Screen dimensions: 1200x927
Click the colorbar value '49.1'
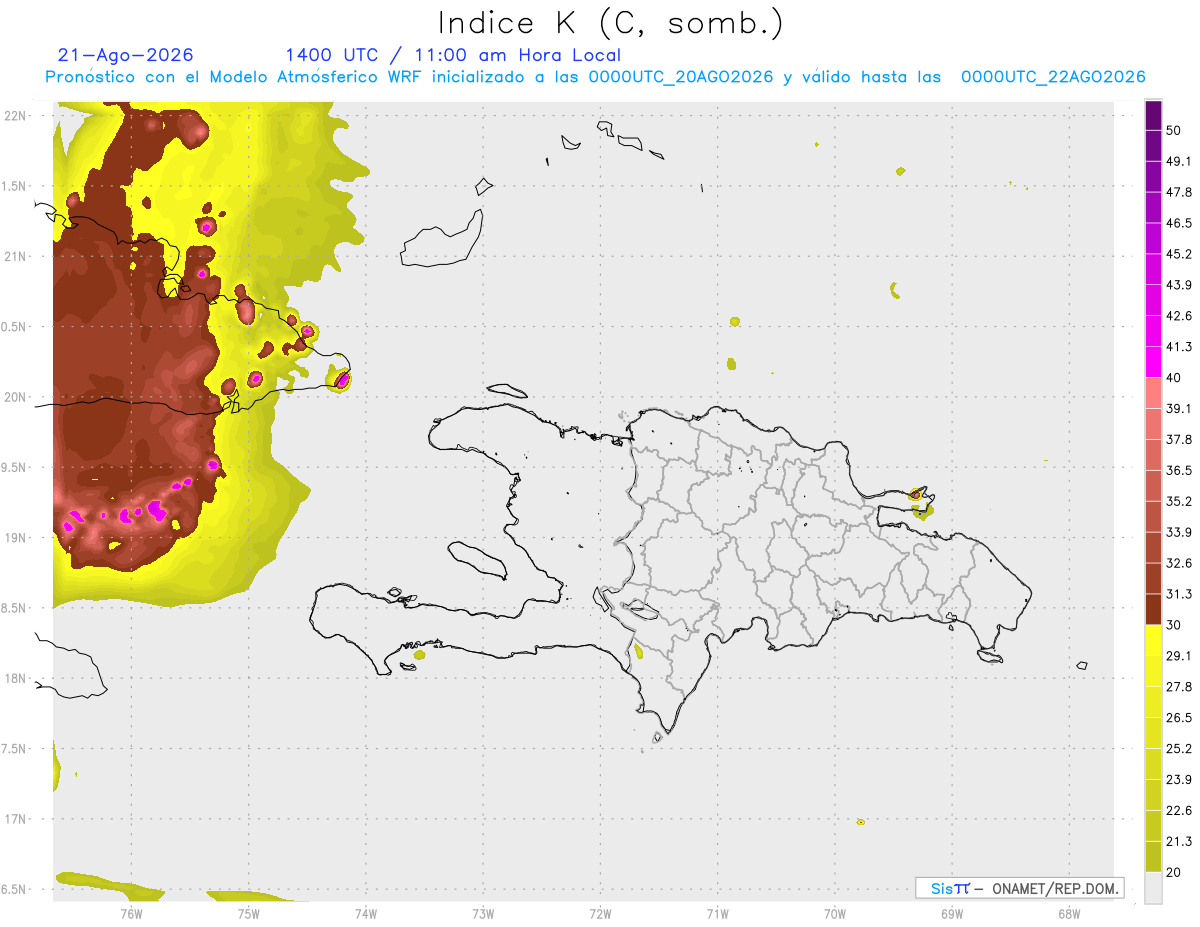(x=1179, y=161)
